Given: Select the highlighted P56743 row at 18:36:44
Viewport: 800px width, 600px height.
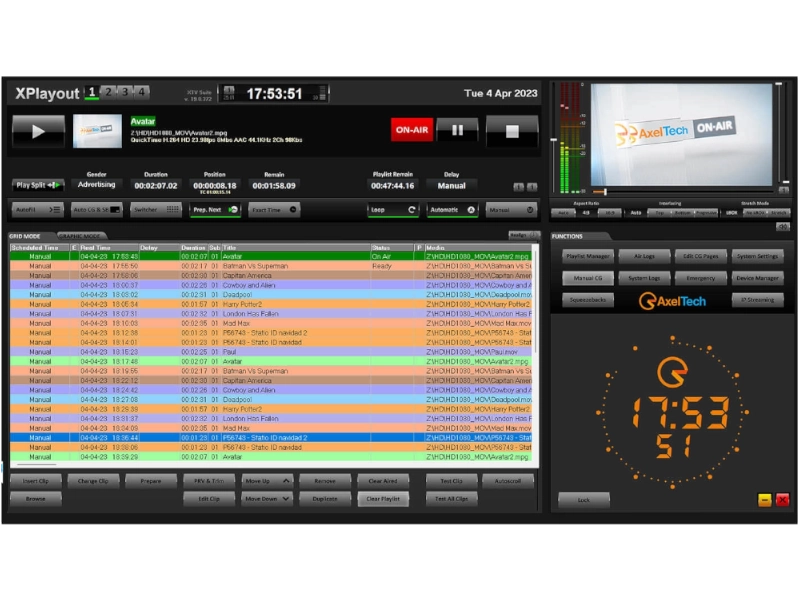Looking at the screenshot, I should (x=270, y=438).
